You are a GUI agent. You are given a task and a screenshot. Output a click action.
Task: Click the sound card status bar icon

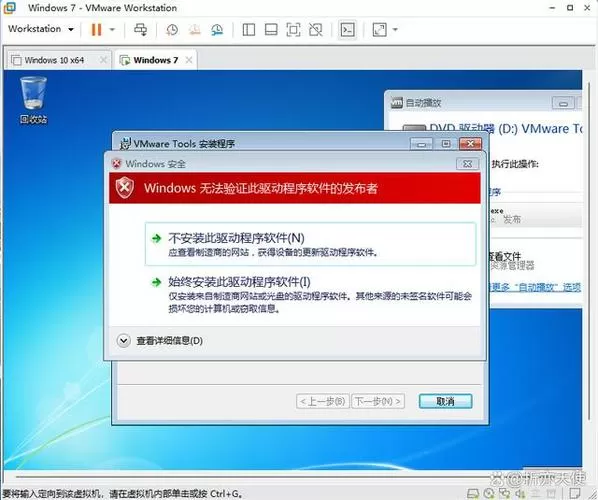point(521,494)
